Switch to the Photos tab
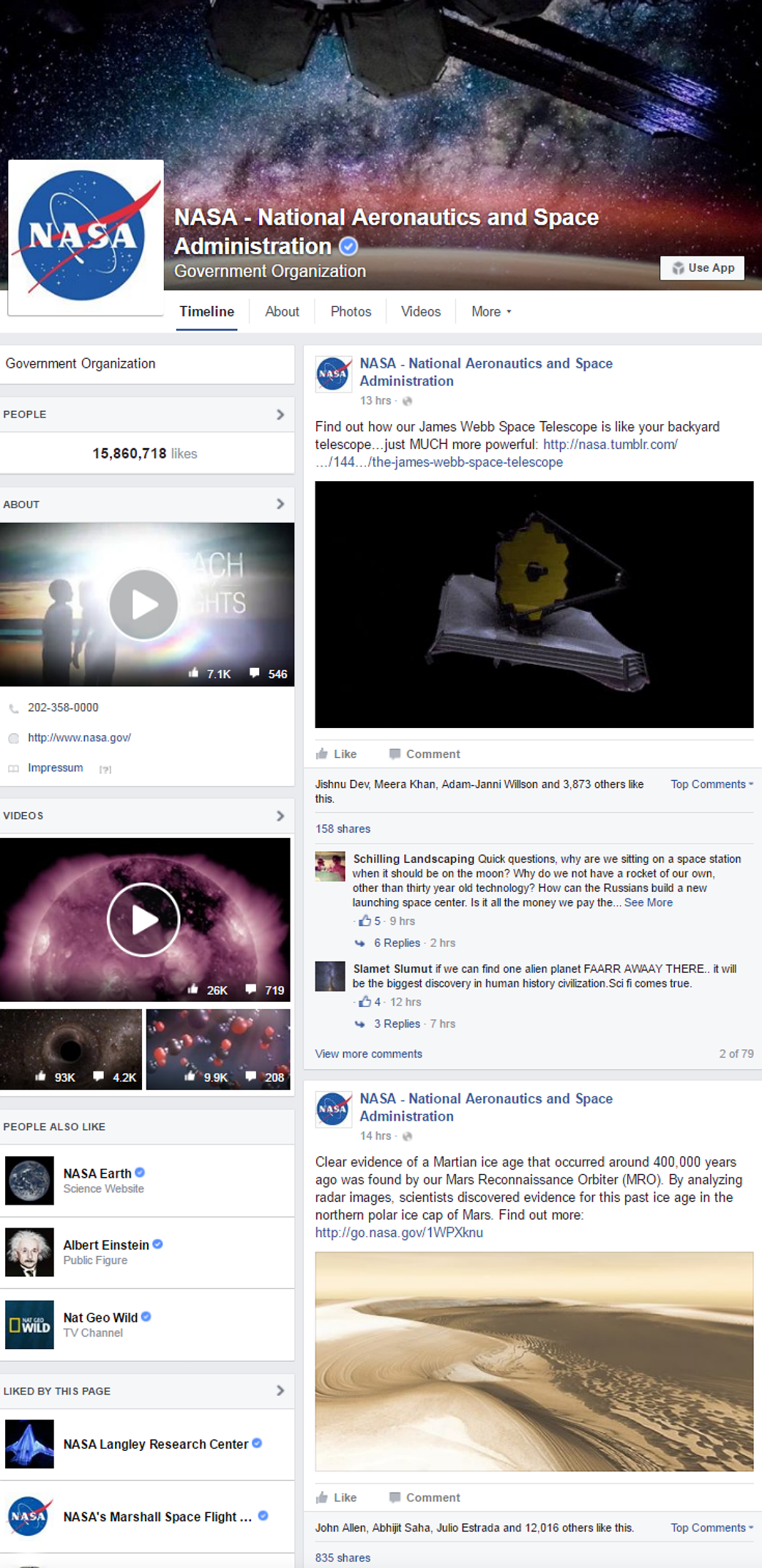Screen dimensions: 762x1568 [x=351, y=311]
